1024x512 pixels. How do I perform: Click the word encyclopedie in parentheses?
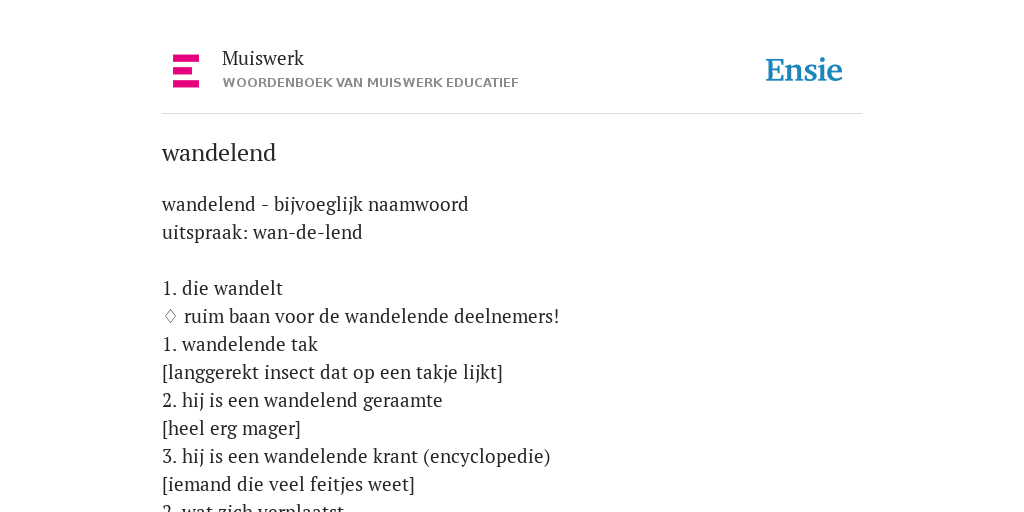click(487, 457)
